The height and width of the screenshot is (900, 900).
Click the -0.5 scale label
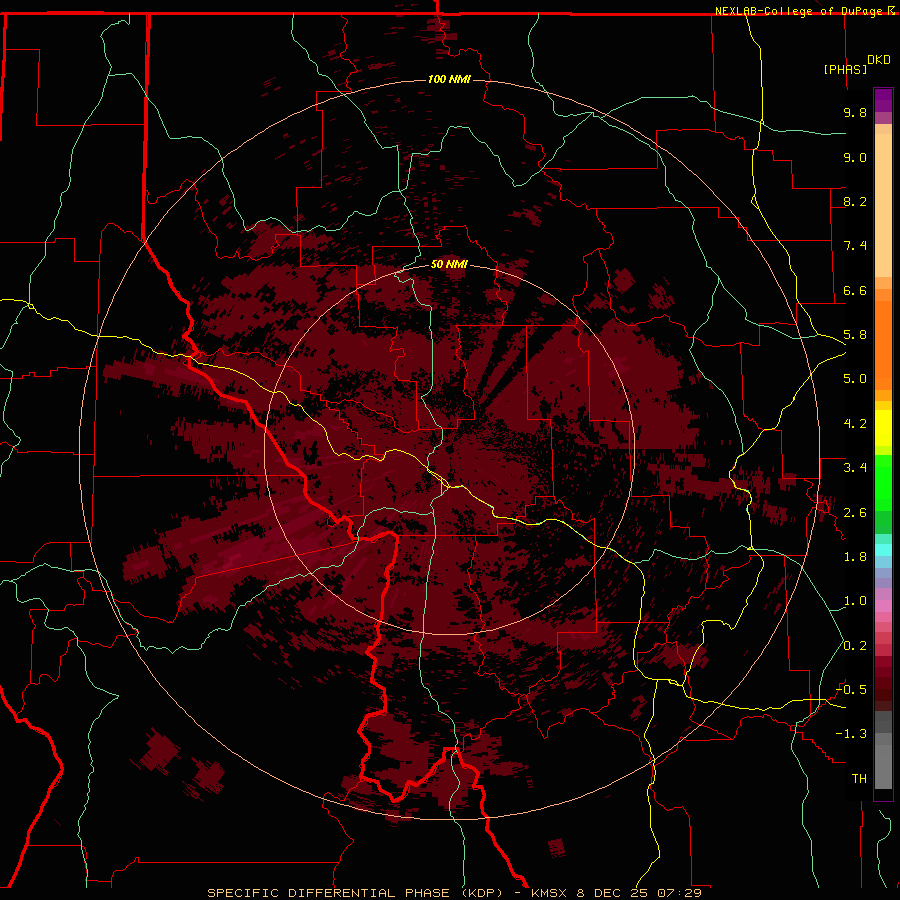(x=851, y=690)
